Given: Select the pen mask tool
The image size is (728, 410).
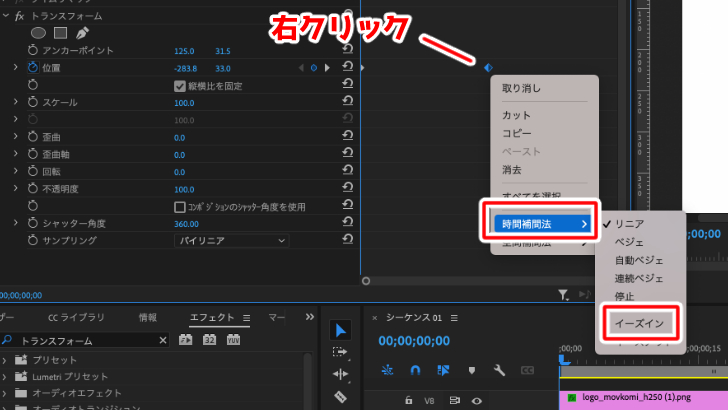Looking at the screenshot, I should (82, 33).
